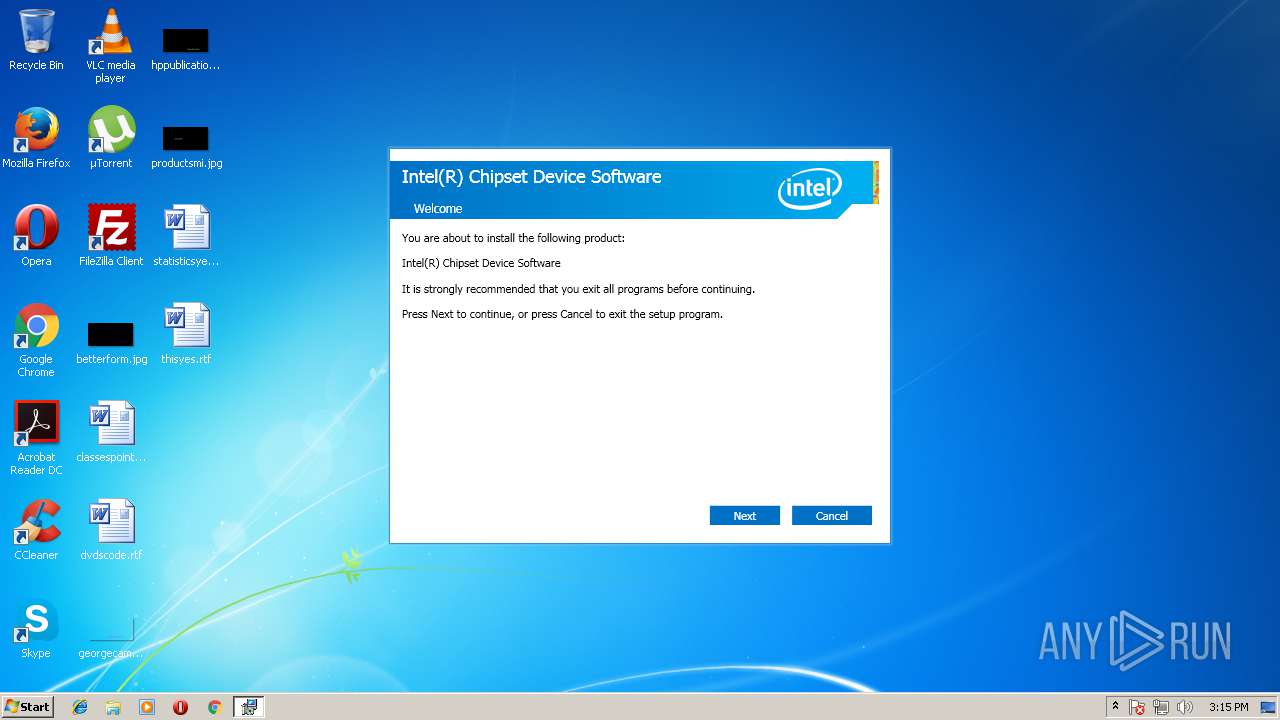Select VLC media player shortcut
The width and height of the screenshot is (1280, 720).
111,46
